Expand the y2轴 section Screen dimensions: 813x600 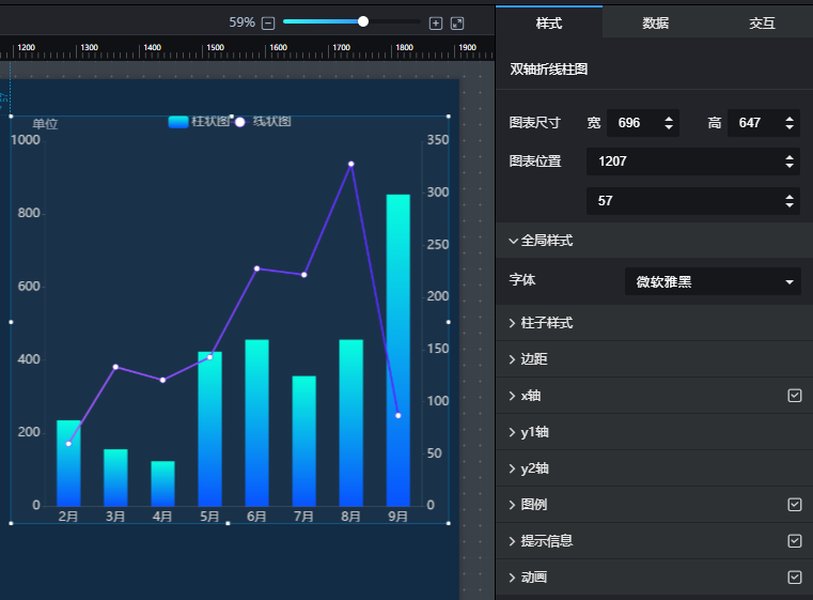coord(654,468)
